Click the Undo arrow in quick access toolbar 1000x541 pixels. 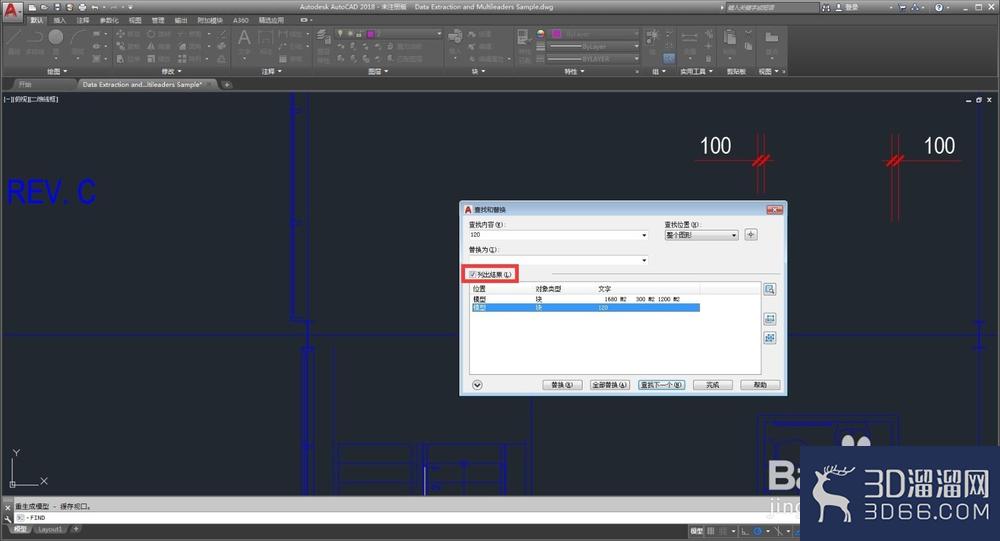click(x=95, y=7)
